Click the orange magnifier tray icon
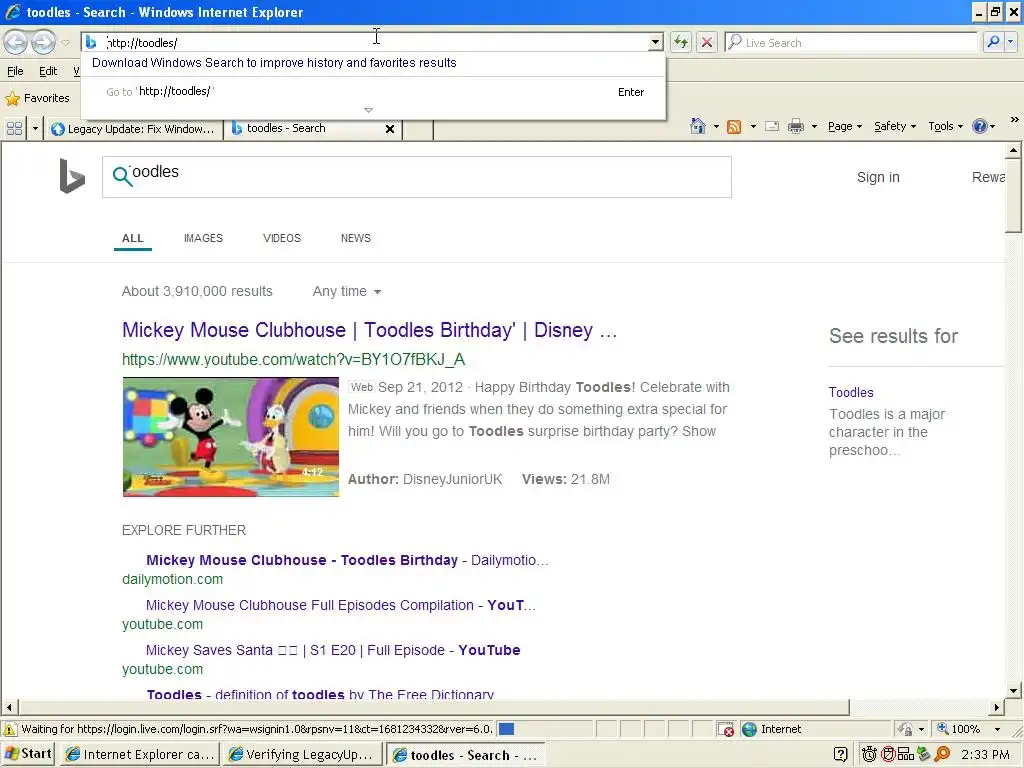The image size is (1024, 768). tap(942, 754)
